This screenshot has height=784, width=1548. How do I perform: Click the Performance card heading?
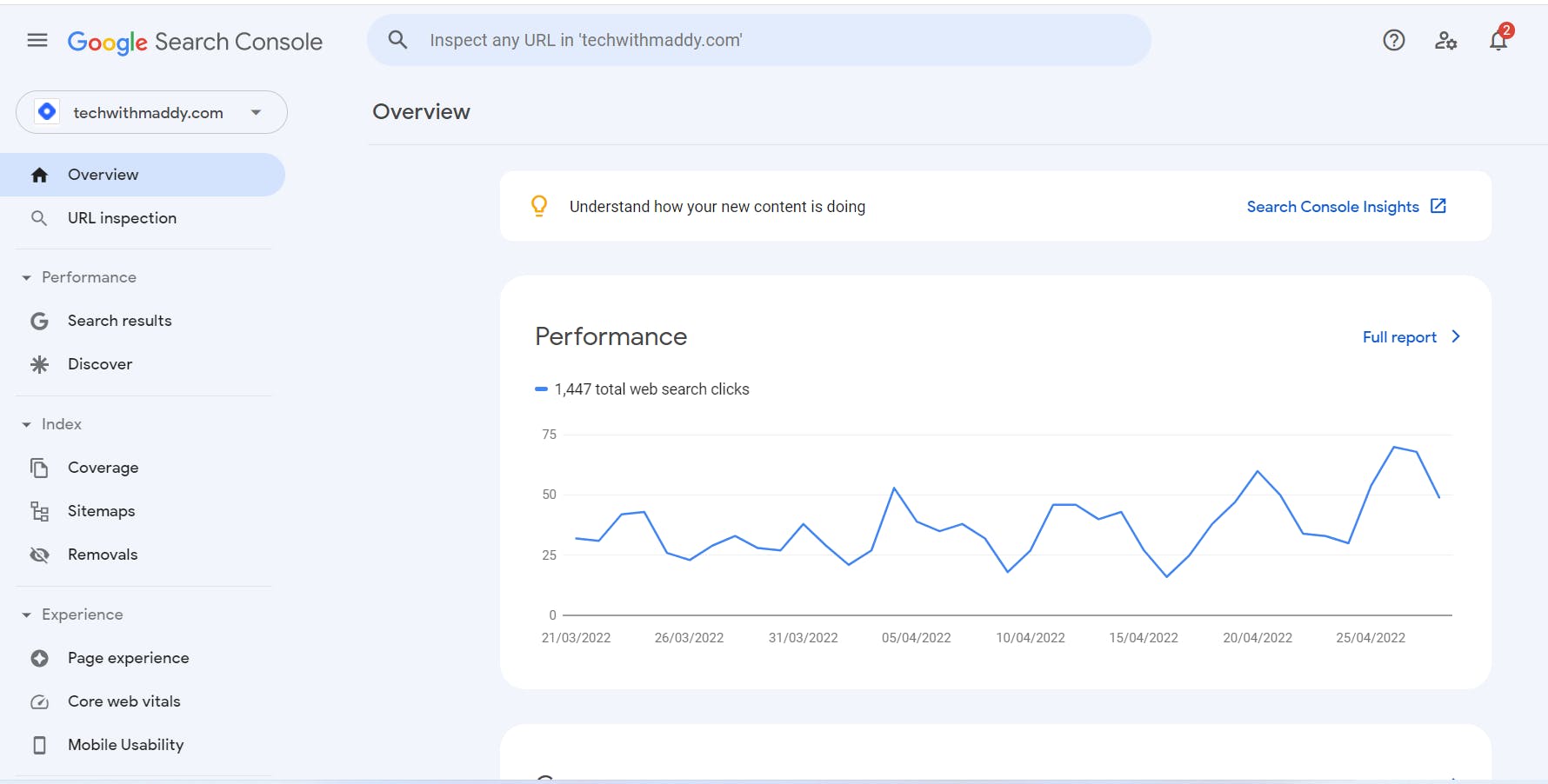pyautogui.click(x=611, y=336)
